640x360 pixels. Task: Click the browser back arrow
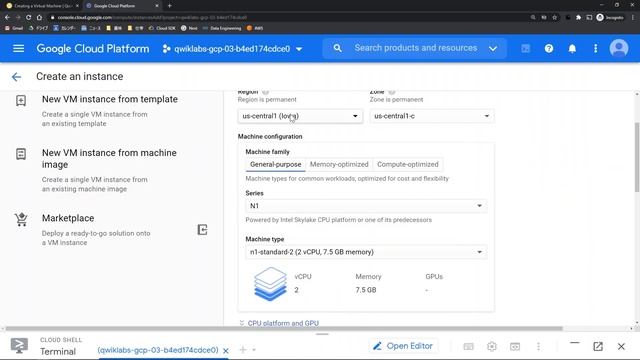click(x=7, y=18)
